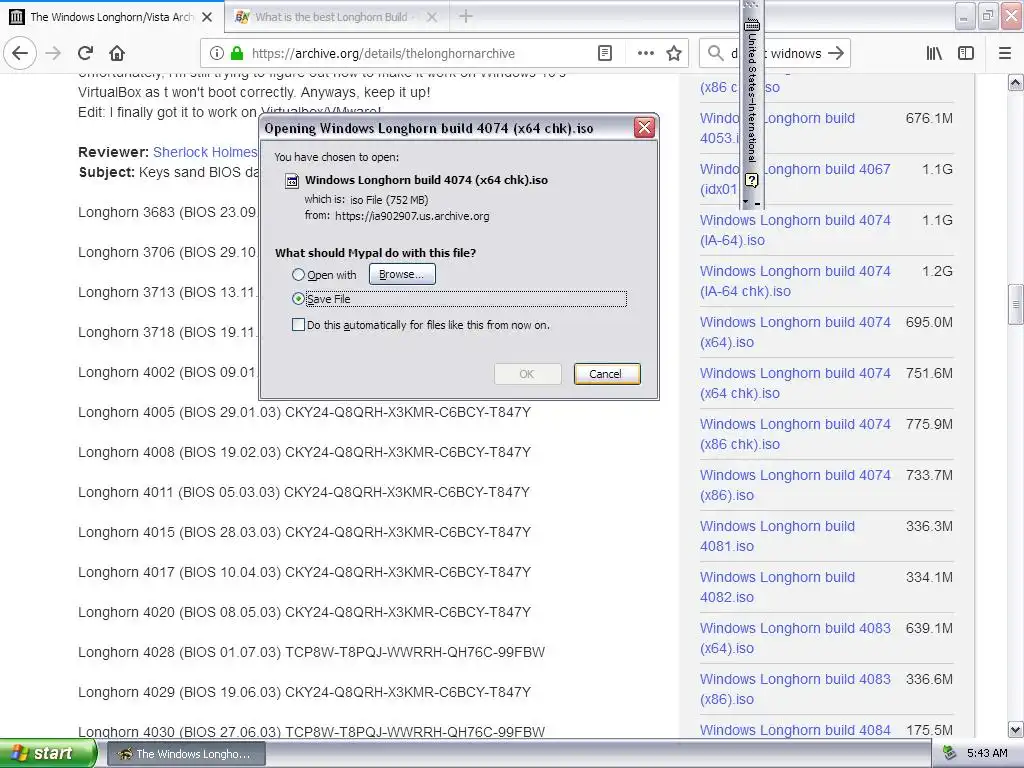Click the forward navigation arrow

[53, 54]
